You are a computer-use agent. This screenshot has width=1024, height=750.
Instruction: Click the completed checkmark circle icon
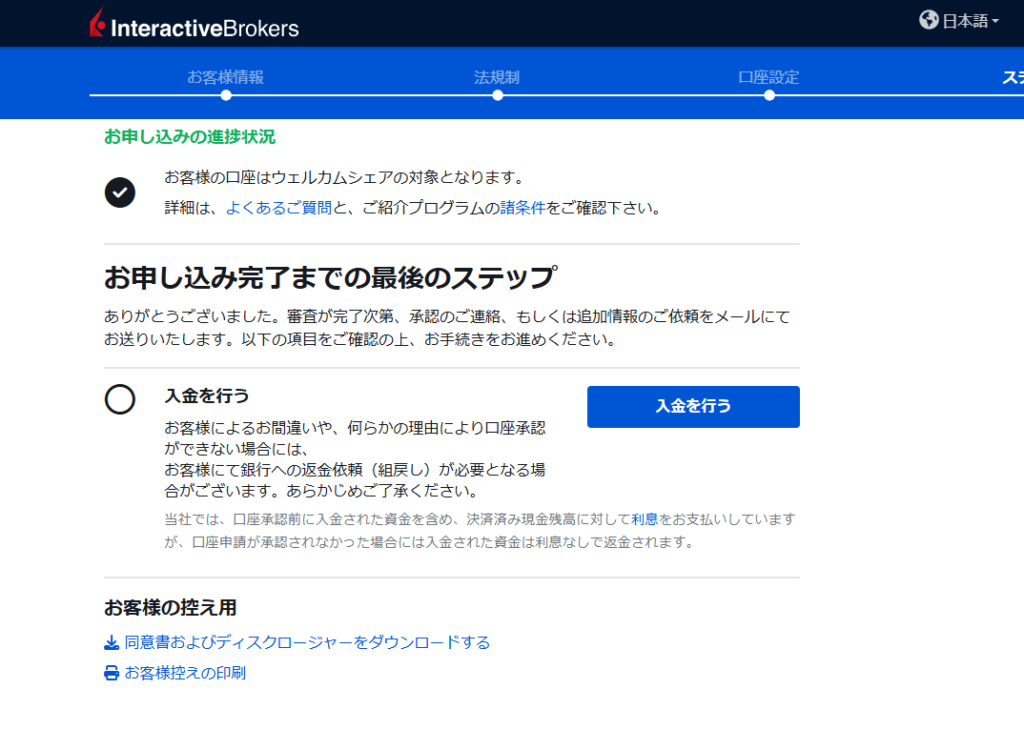click(120, 193)
